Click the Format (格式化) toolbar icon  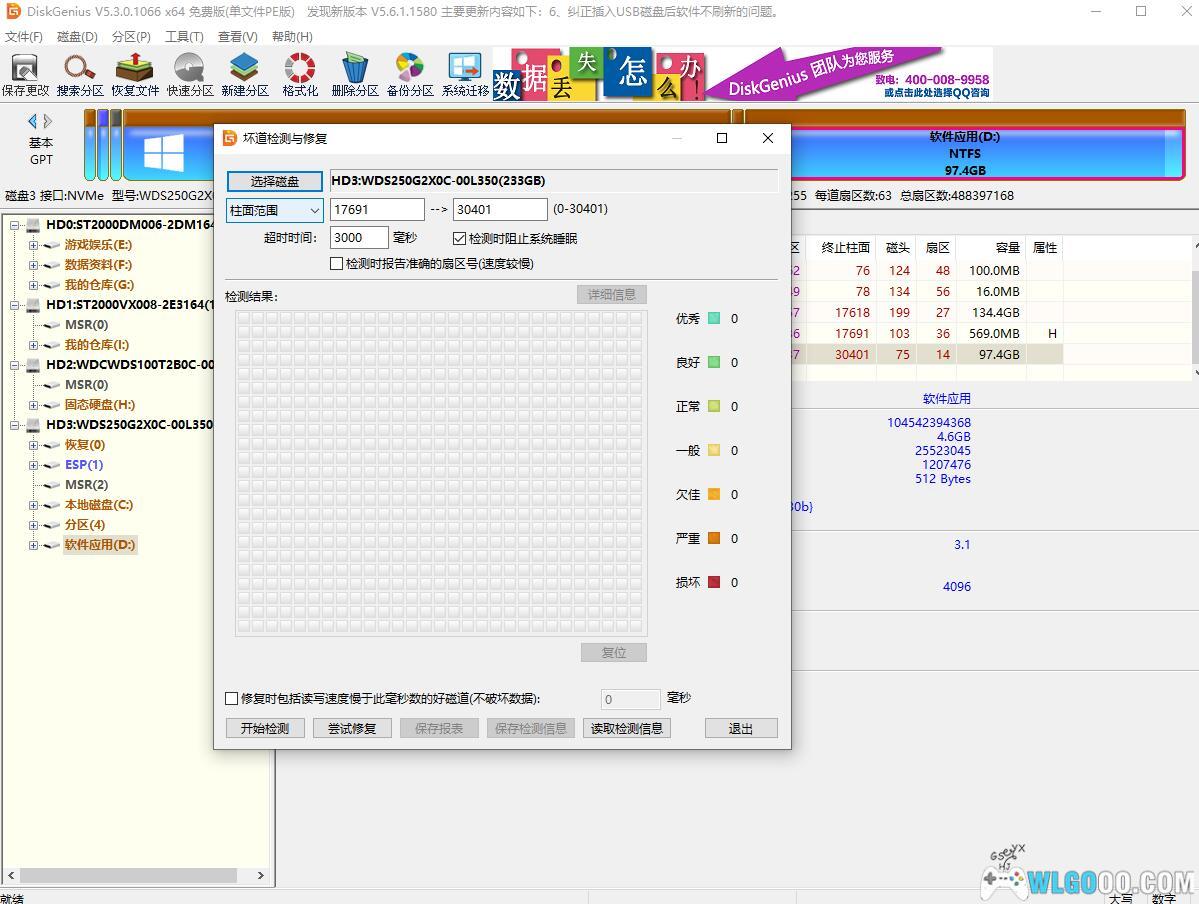(x=300, y=74)
